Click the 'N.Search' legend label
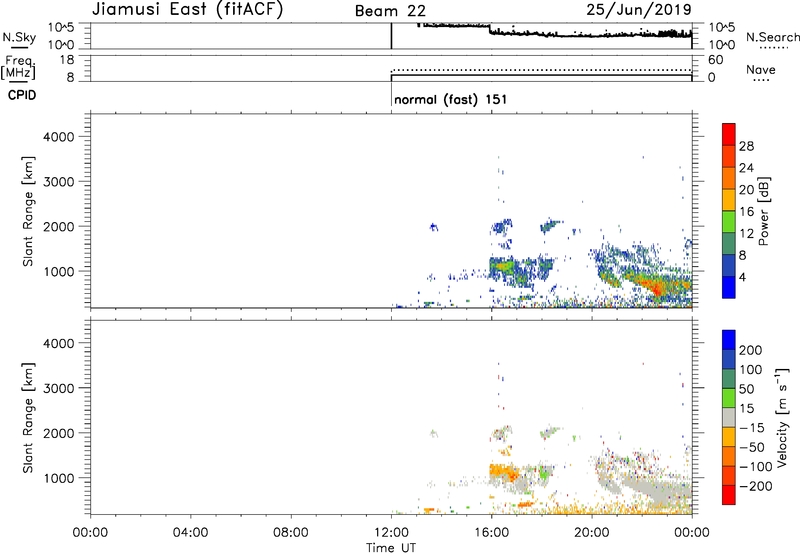Image resolution: width=800 pixels, height=554 pixels. click(x=772, y=37)
